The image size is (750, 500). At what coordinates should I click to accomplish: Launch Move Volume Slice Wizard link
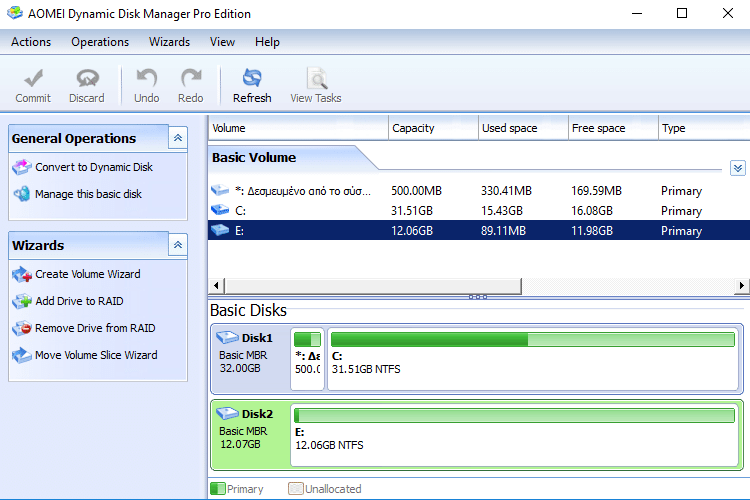click(96, 355)
